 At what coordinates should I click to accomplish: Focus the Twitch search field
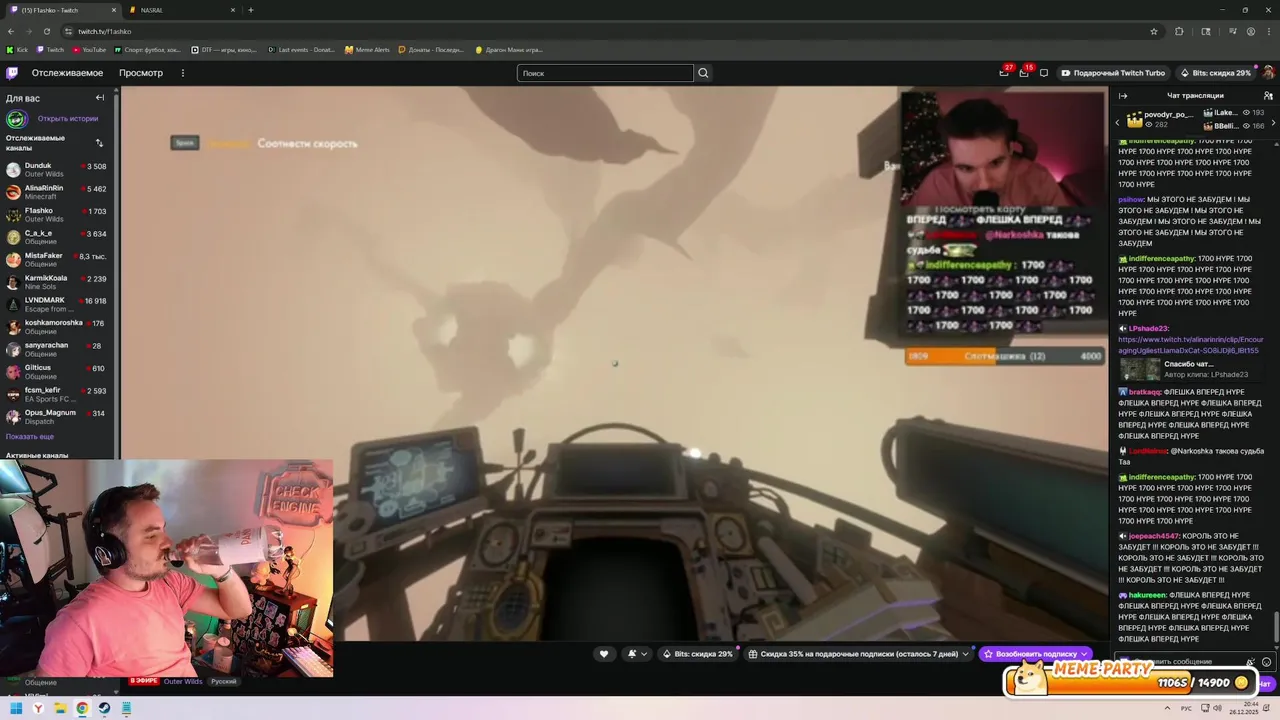click(x=605, y=73)
